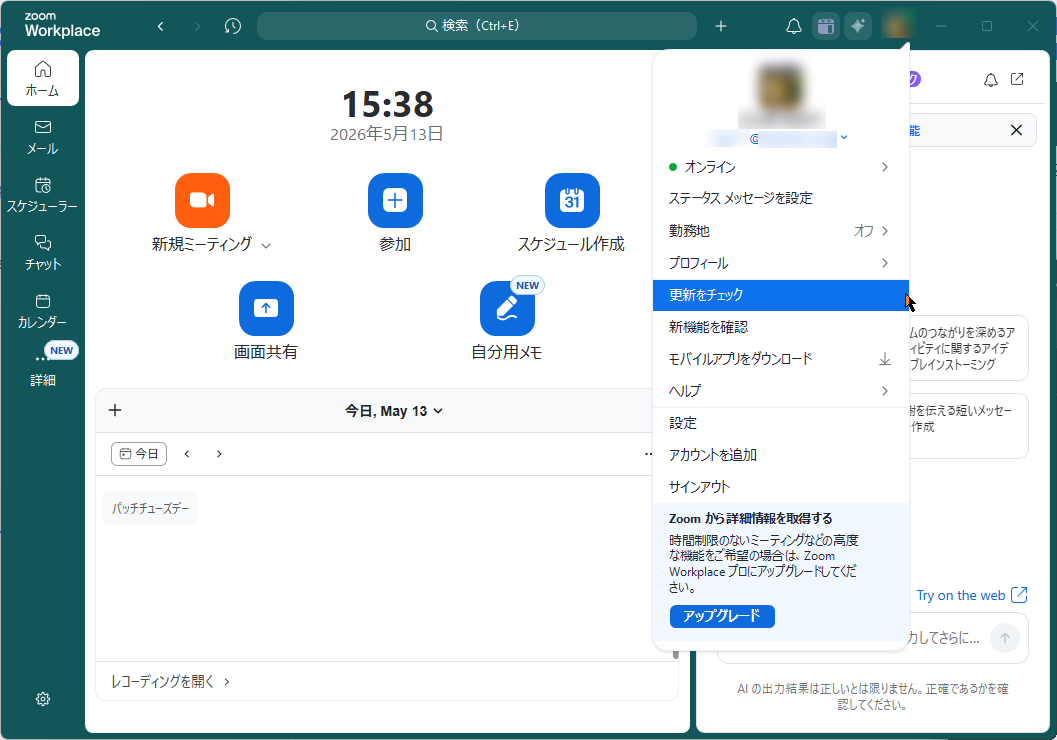Open the Calendar (カレンダー) sidebar item

42,311
